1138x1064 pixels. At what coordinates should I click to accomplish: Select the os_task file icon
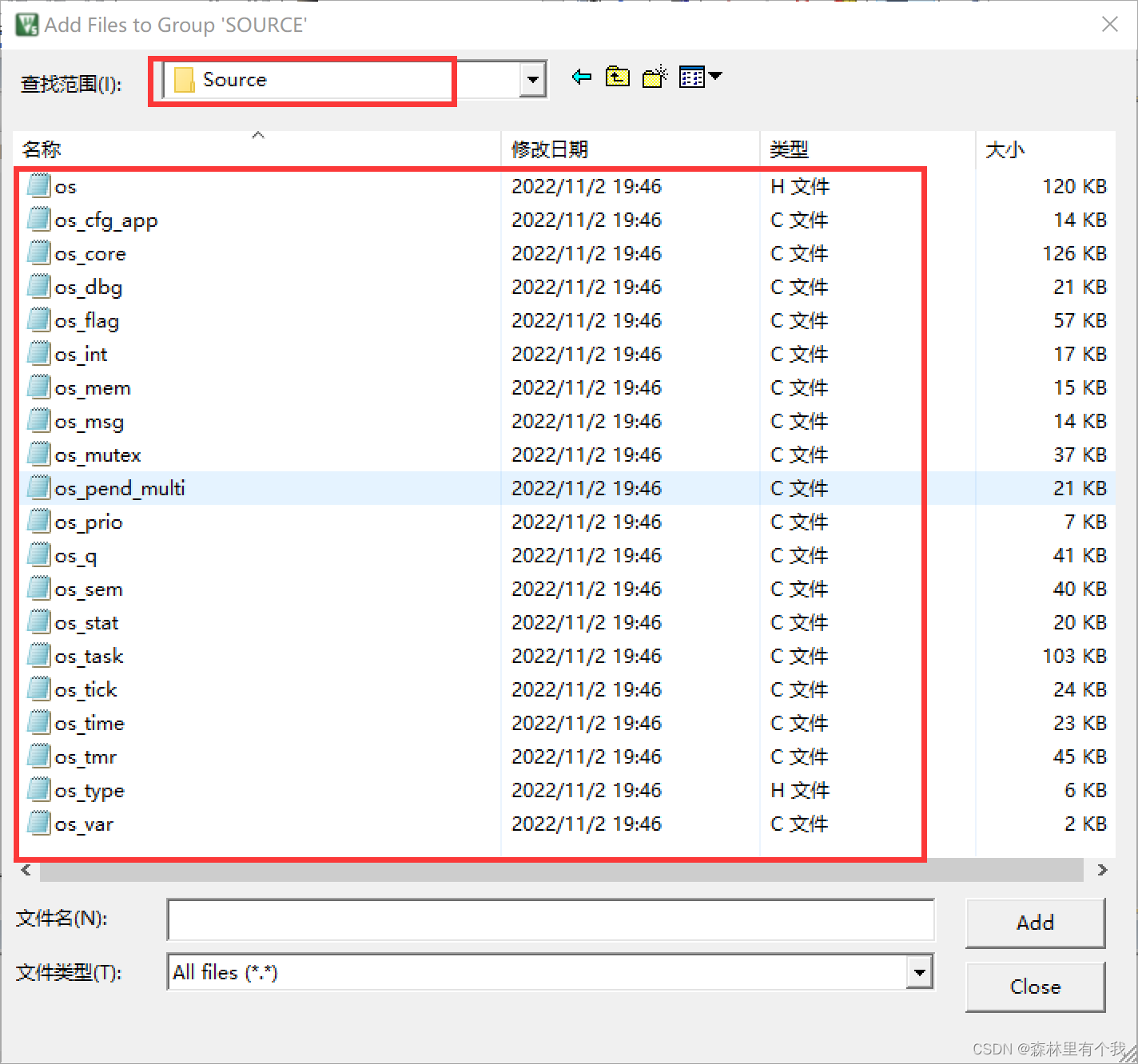(39, 655)
